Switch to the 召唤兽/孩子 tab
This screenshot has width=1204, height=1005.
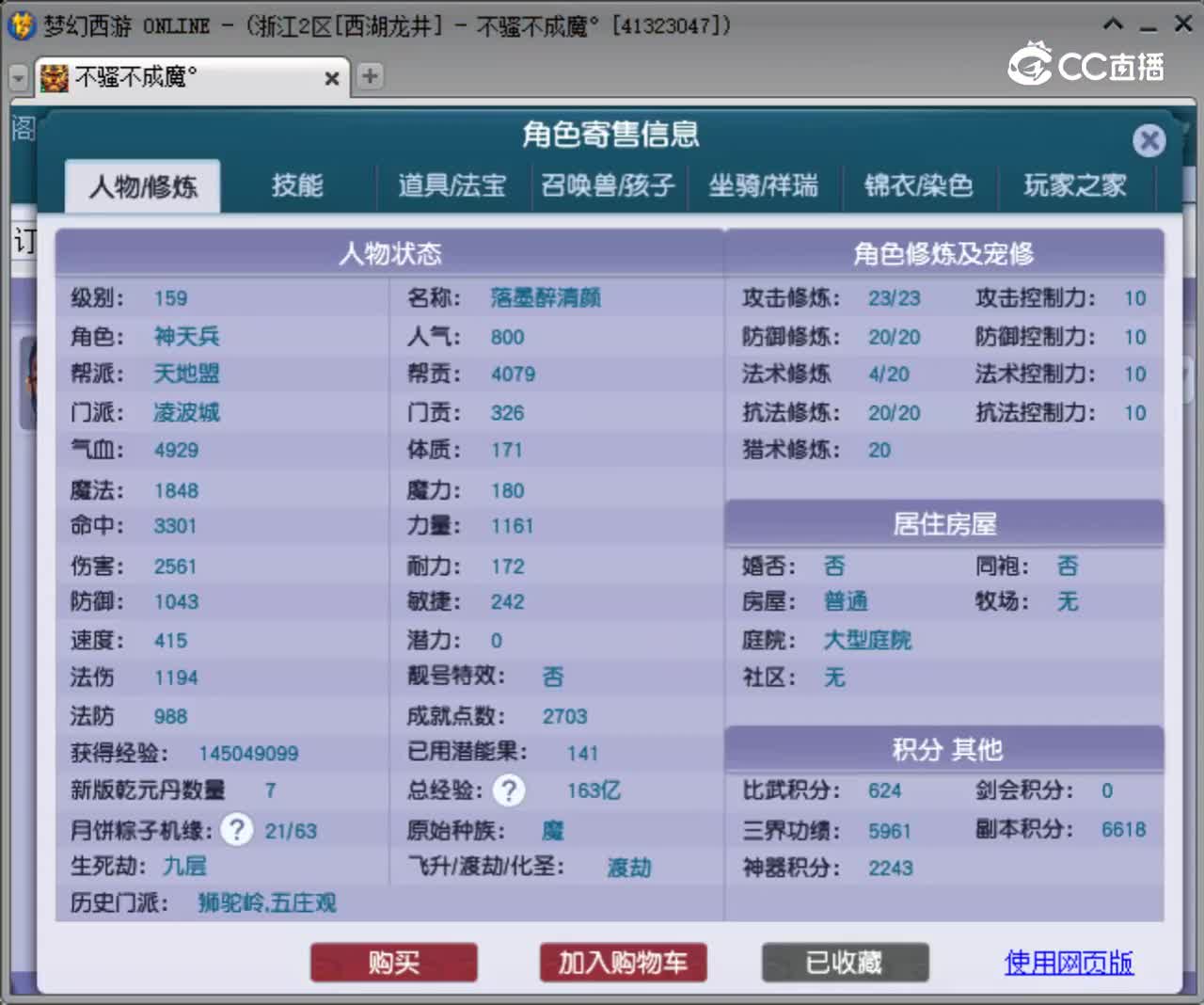pos(608,185)
